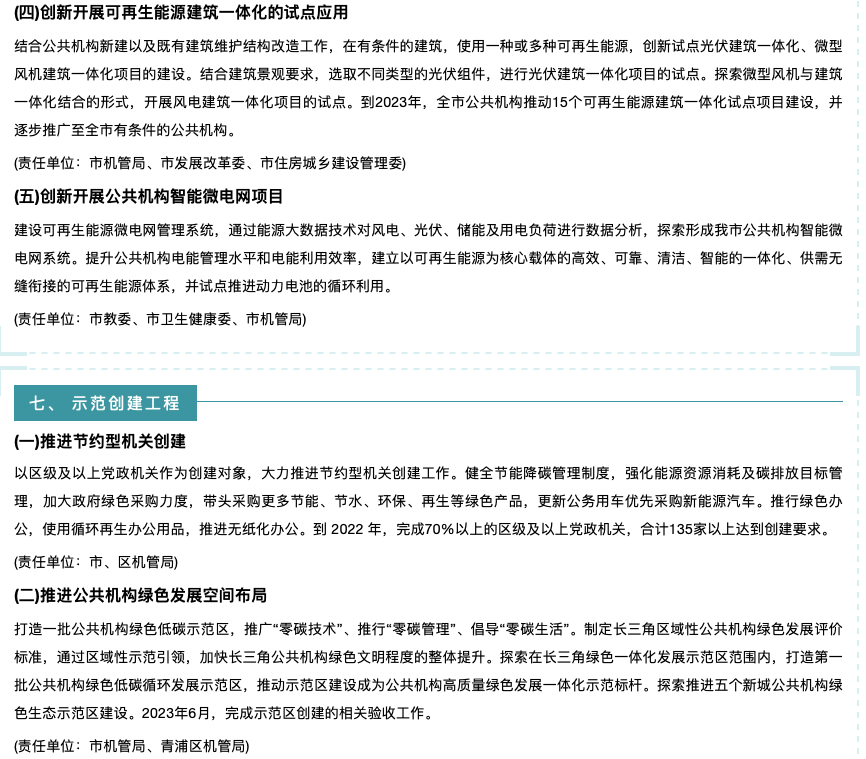Click the responsibility line listing 市教委、市卫生健康委
The height and width of the screenshot is (759, 866).
[x=160, y=319]
